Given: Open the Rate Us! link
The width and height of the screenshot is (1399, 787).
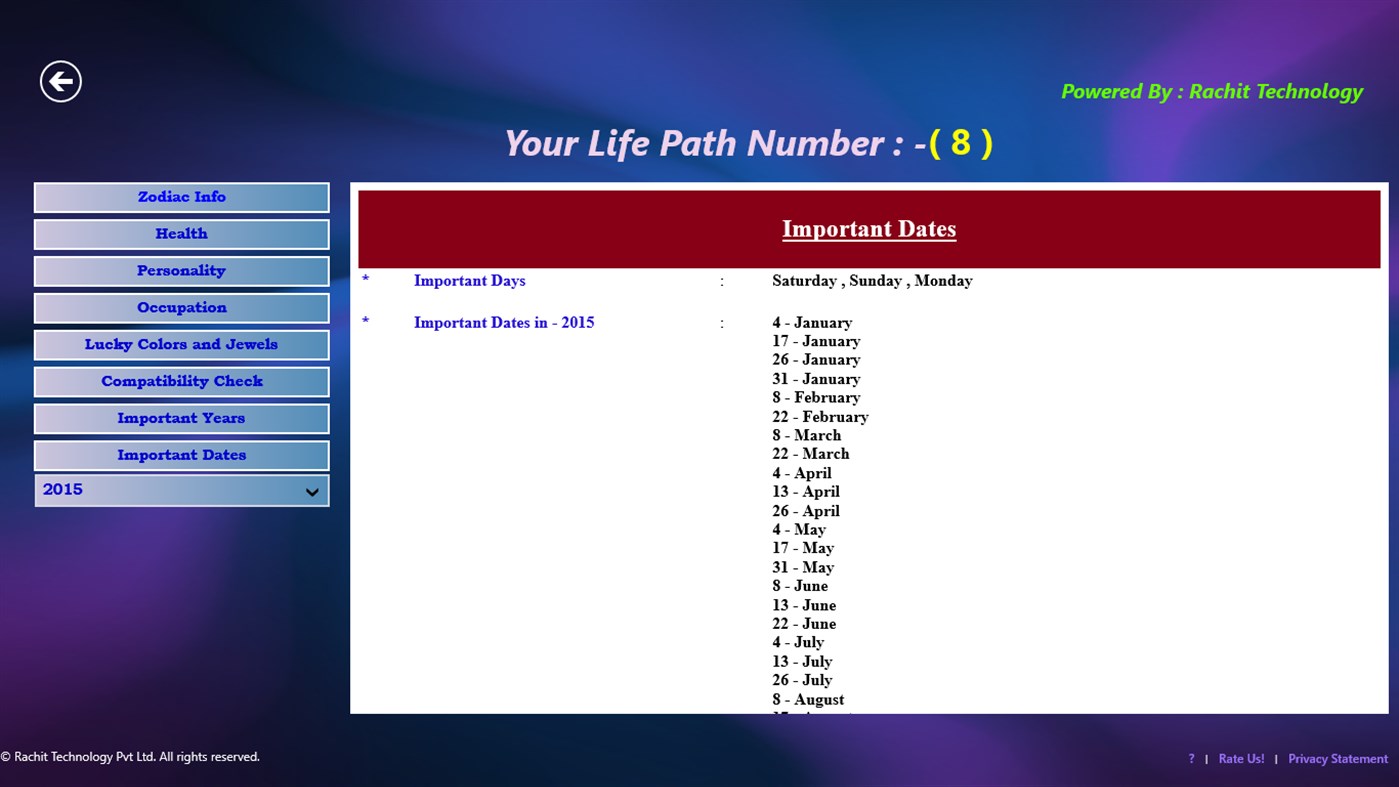Looking at the screenshot, I should (x=1241, y=758).
